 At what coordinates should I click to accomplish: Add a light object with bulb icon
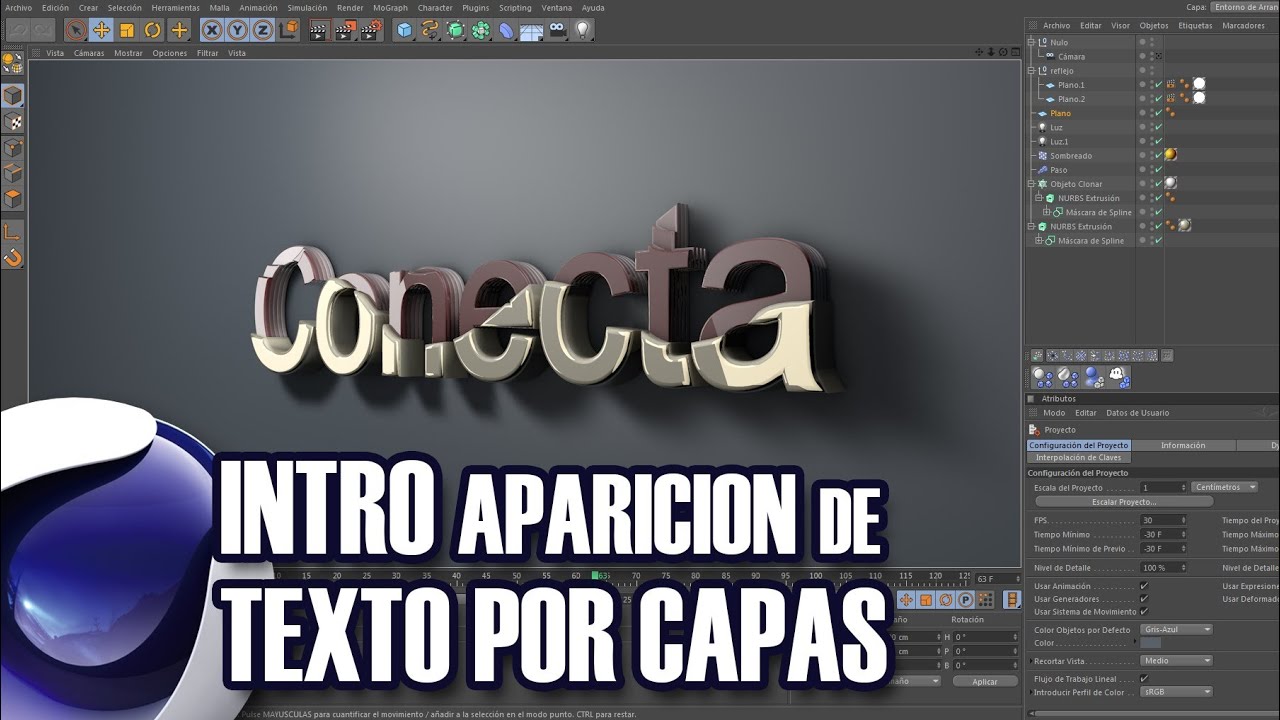(x=582, y=30)
